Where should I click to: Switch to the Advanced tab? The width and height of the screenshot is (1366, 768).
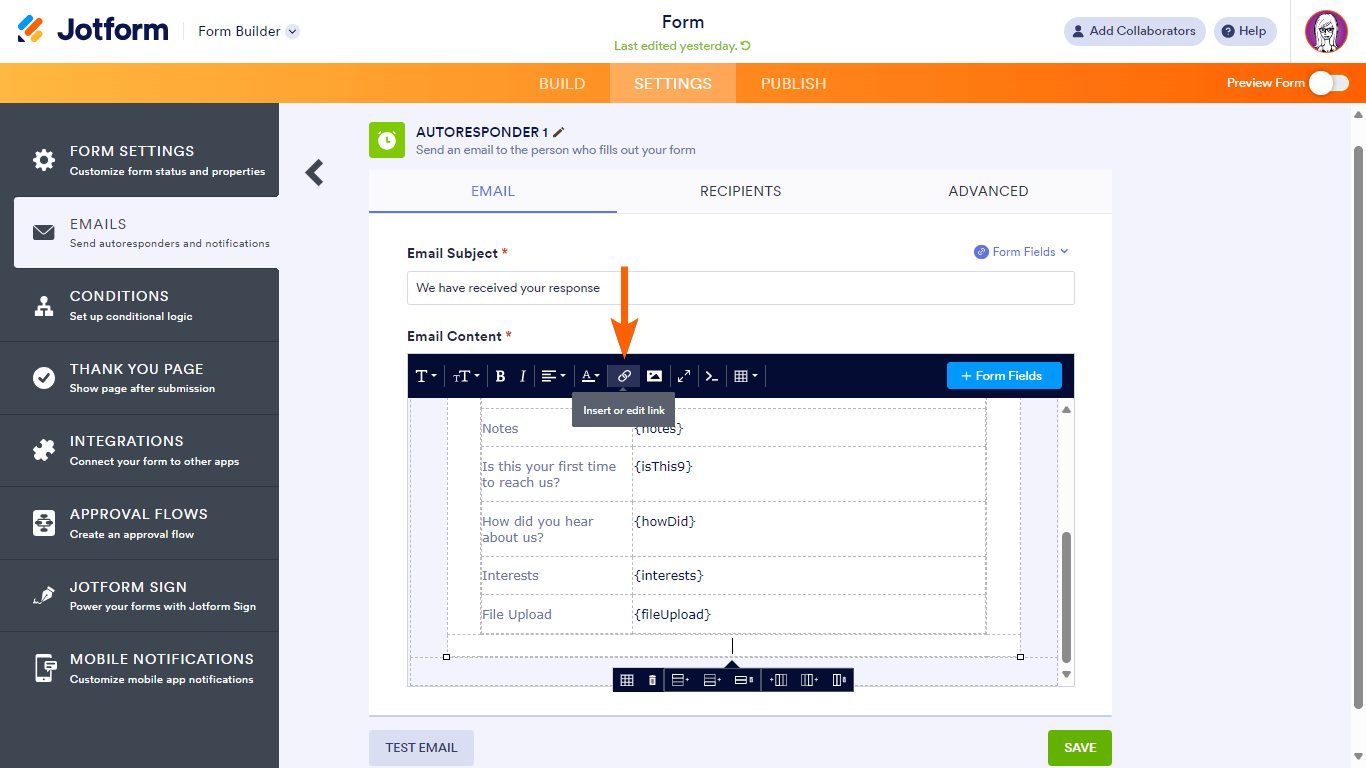988,191
